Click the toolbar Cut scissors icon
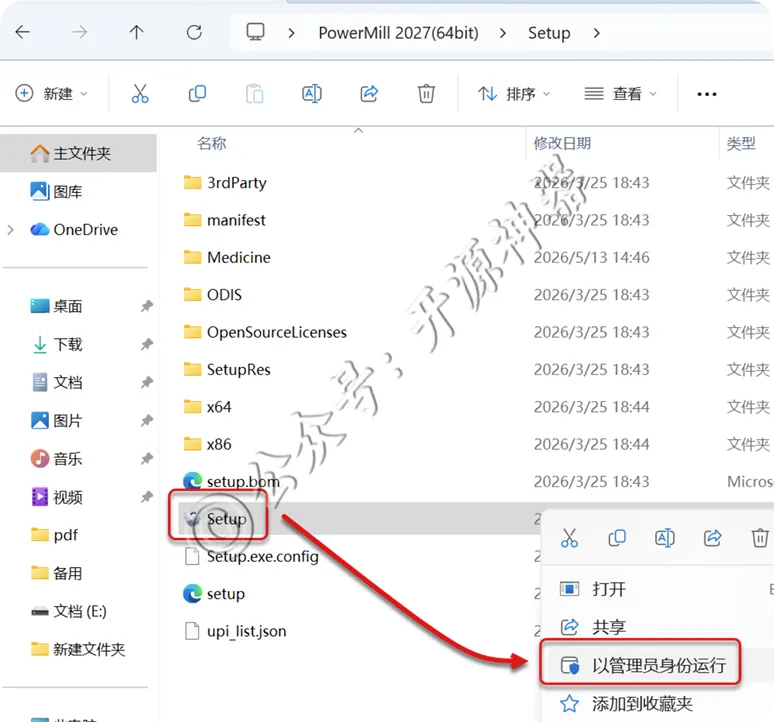The width and height of the screenshot is (774, 722). pos(140,93)
